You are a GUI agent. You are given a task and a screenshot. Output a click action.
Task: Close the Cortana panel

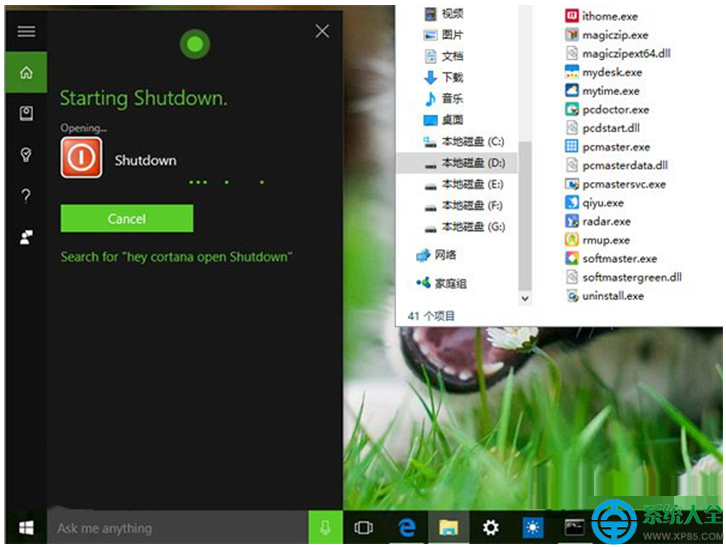(322, 31)
